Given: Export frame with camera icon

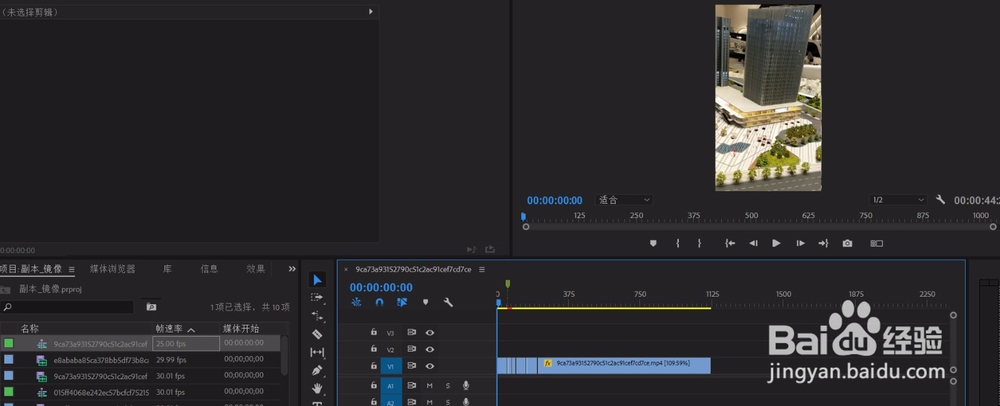Looking at the screenshot, I should click(x=847, y=243).
